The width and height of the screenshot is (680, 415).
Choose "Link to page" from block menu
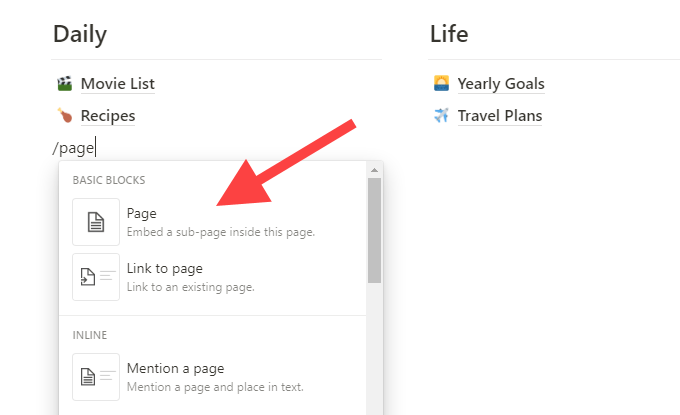pyautogui.click(x=220, y=277)
